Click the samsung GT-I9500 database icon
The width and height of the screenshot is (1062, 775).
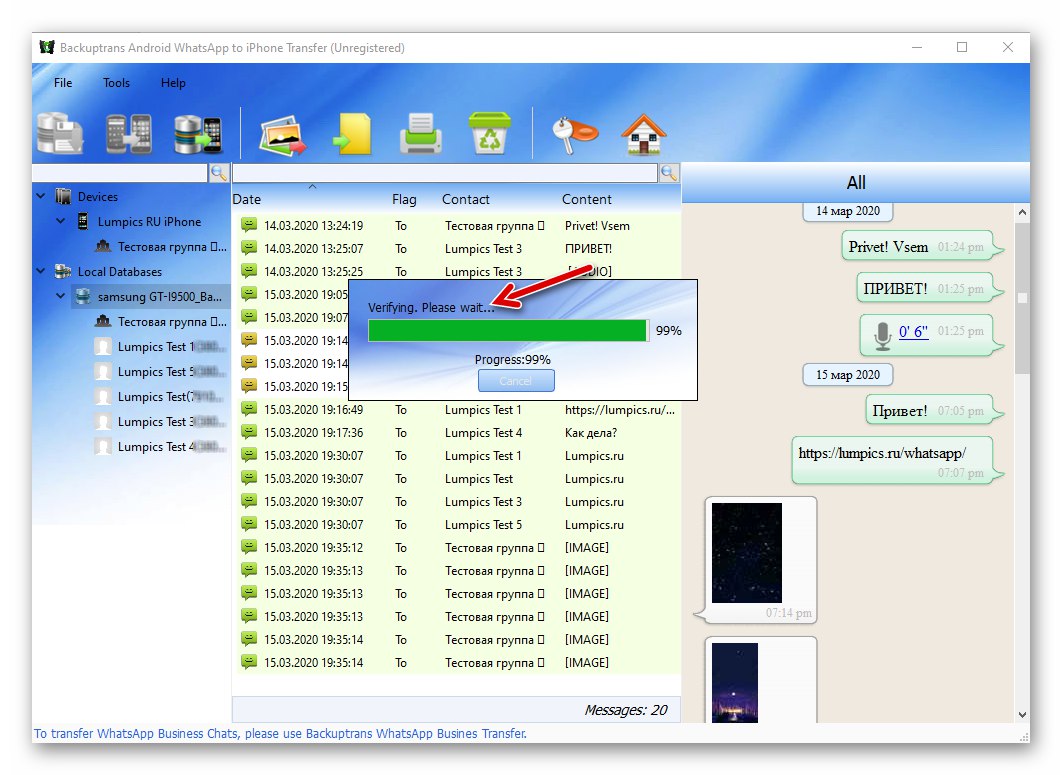[x=83, y=297]
